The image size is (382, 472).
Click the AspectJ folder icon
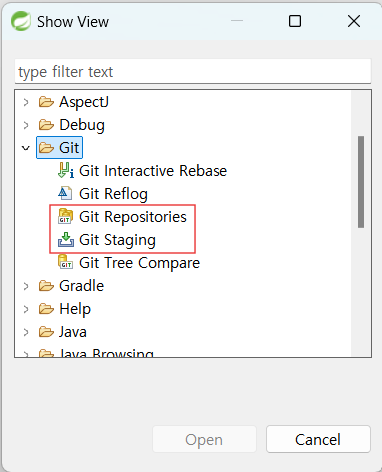pyautogui.click(x=46, y=102)
